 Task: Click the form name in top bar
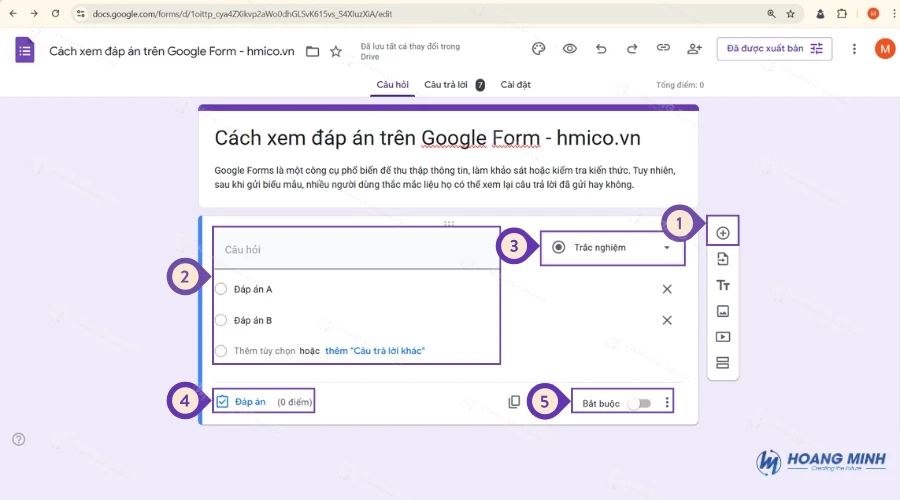click(172, 51)
